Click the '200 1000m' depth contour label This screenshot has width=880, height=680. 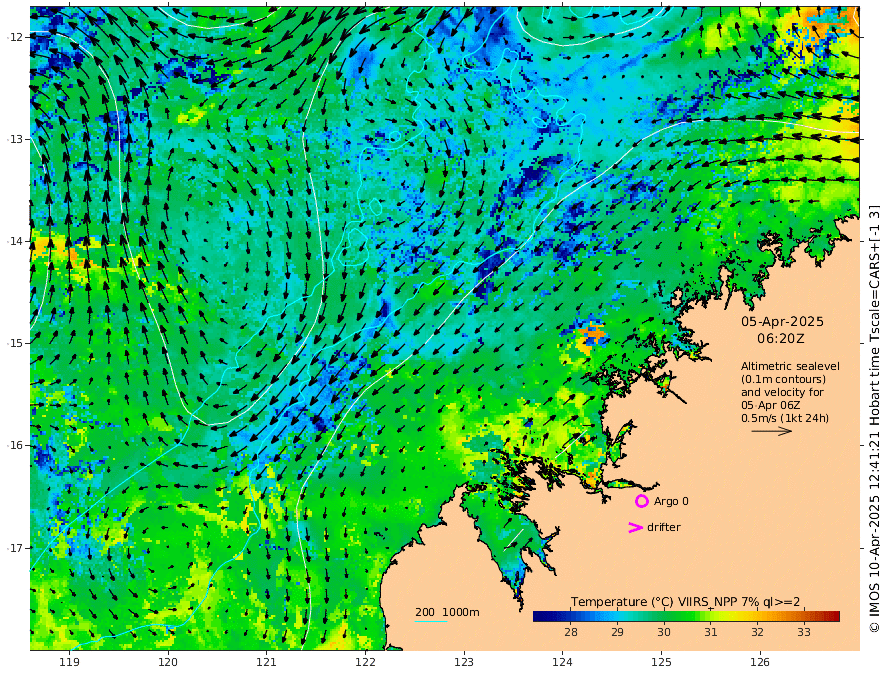(x=447, y=612)
